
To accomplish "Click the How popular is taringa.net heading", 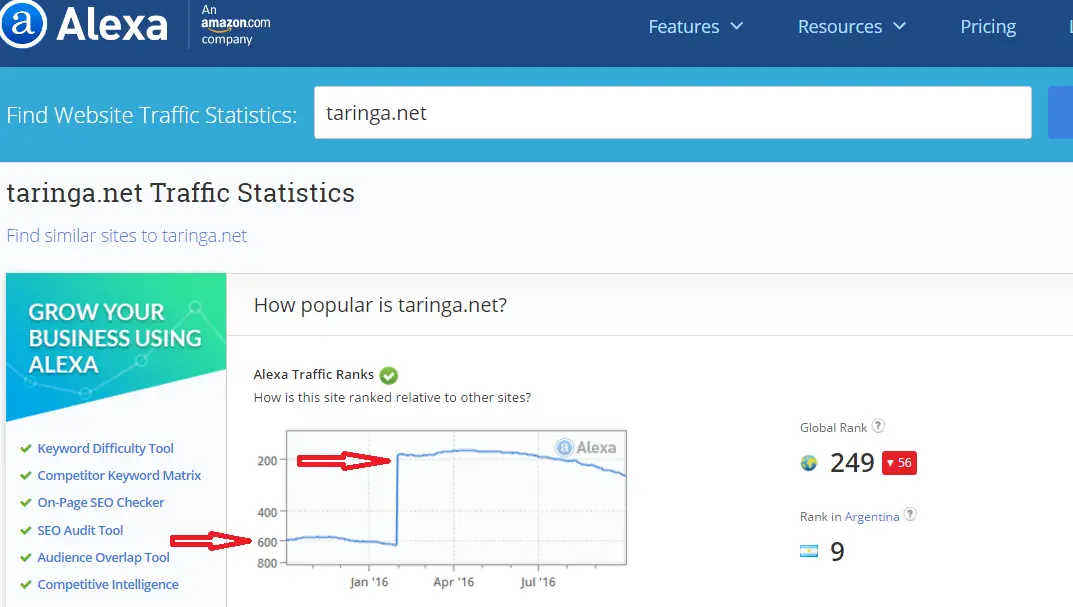I will click(x=380, y=305).
